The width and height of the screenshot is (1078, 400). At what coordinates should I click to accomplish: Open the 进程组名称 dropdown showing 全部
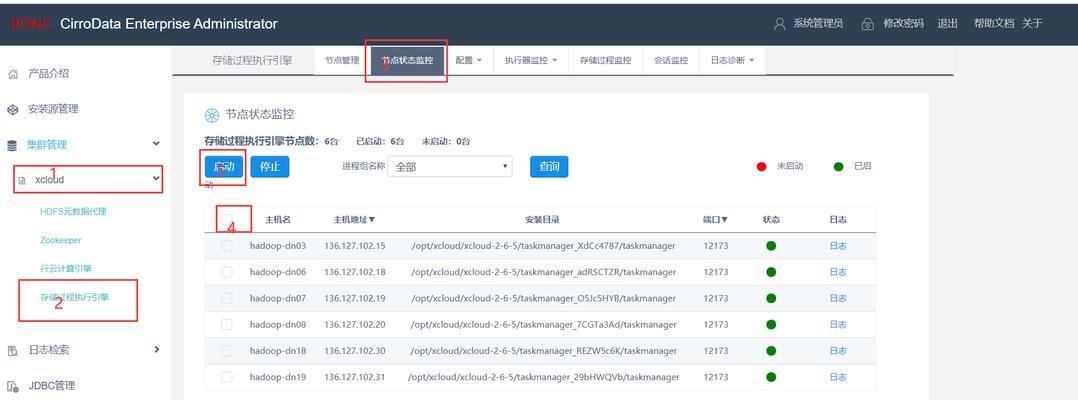pyautogui.click(x=450, y=167)
